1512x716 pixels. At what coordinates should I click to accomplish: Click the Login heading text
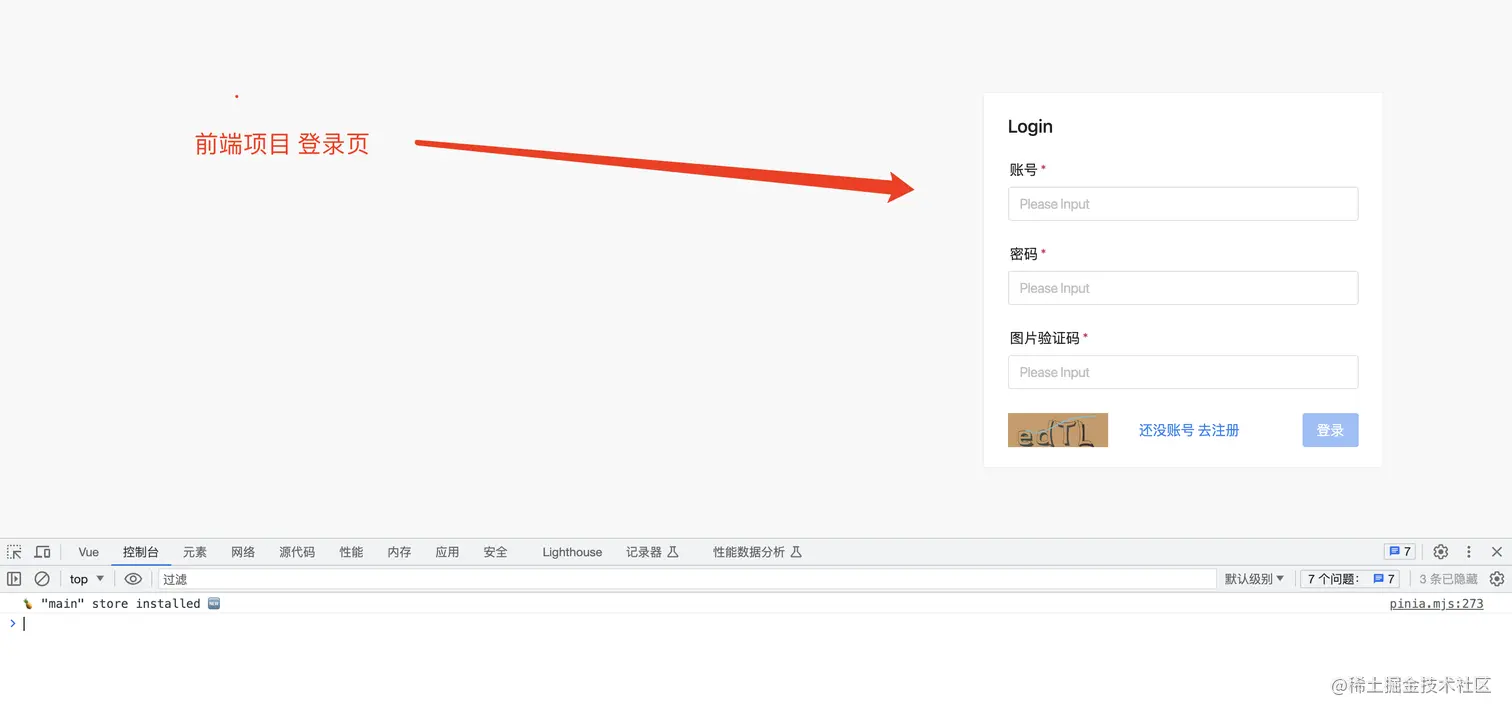[x=1030, y=126]
